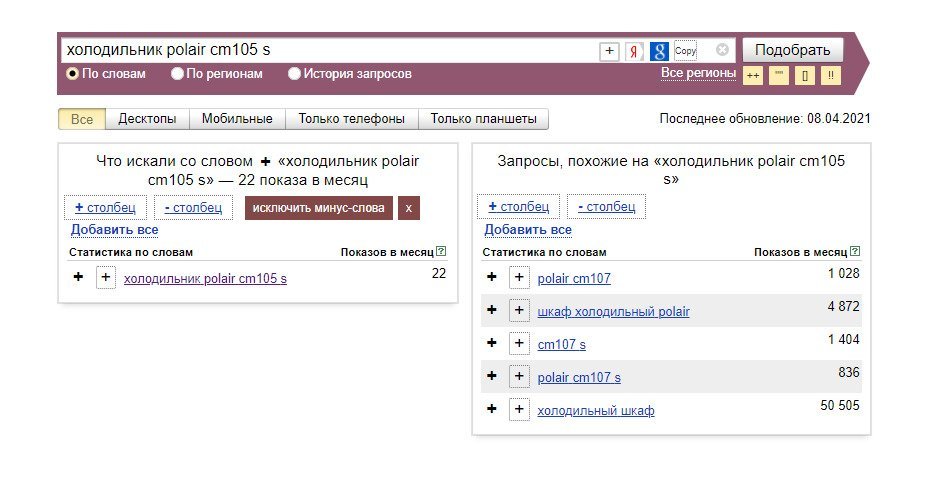Switch to the 'Мобильные' tab
This screenshot has height=492, width=952.
(x=237, y=119)
